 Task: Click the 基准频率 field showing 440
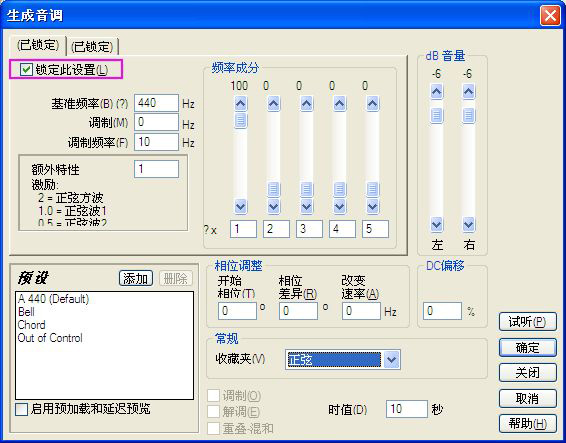coord(156,103)
